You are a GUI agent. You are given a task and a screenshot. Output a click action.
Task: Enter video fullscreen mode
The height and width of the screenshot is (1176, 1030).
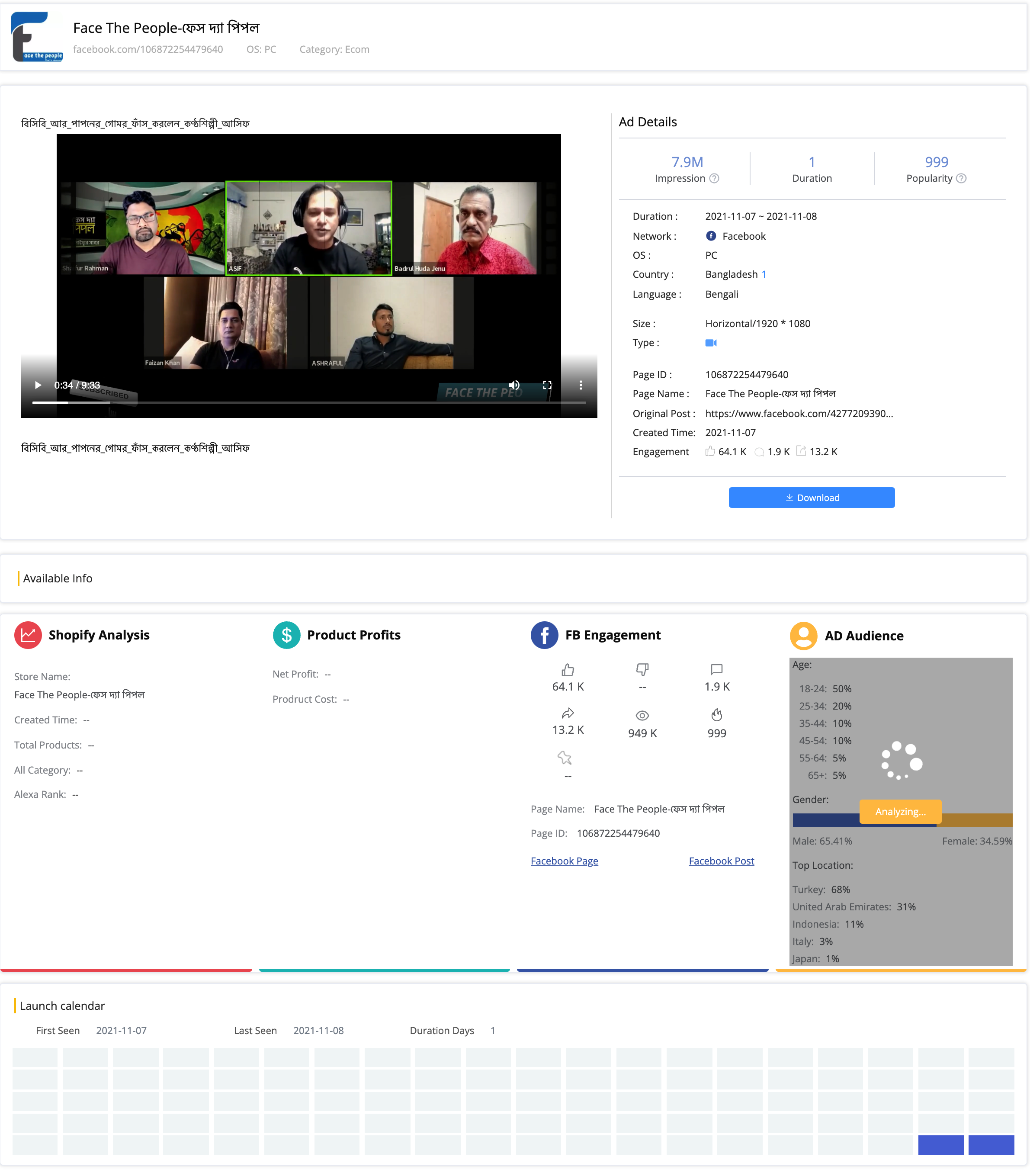[547, 385]
